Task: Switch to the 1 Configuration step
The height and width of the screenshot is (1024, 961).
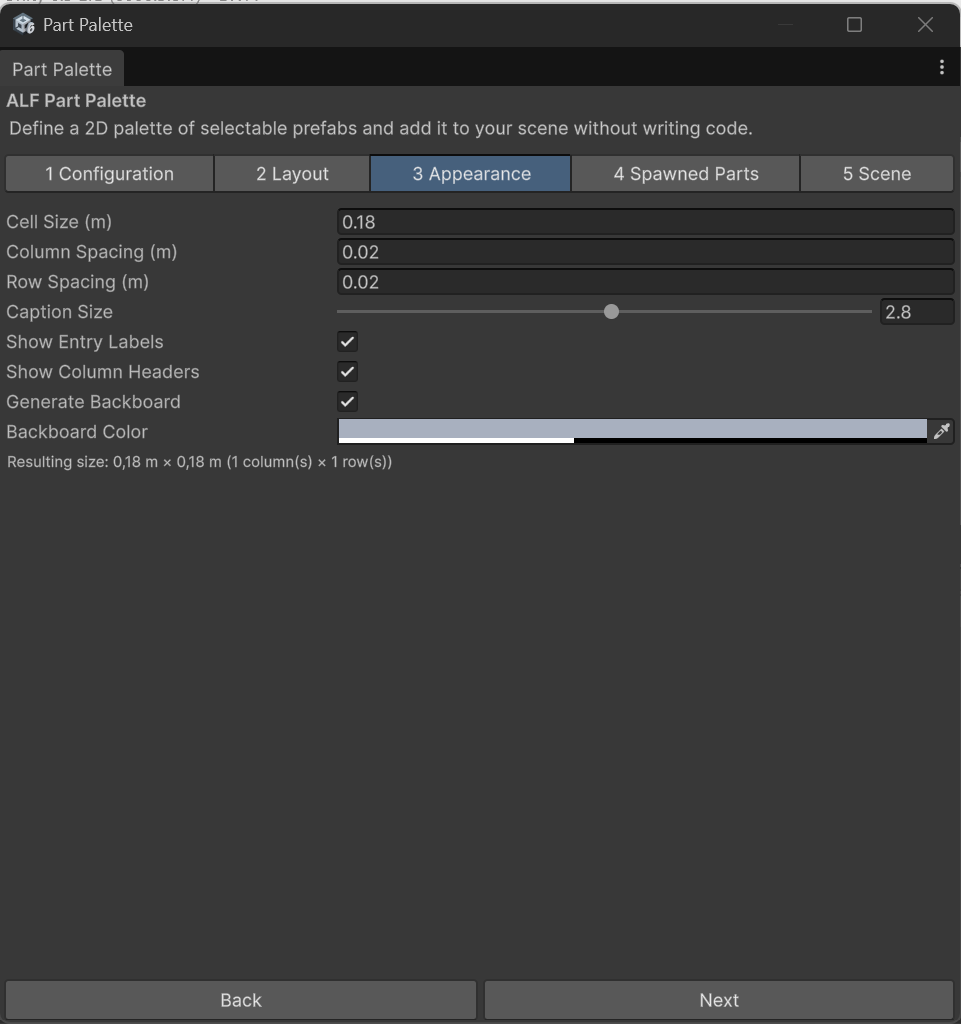Action: pos(110,174)
